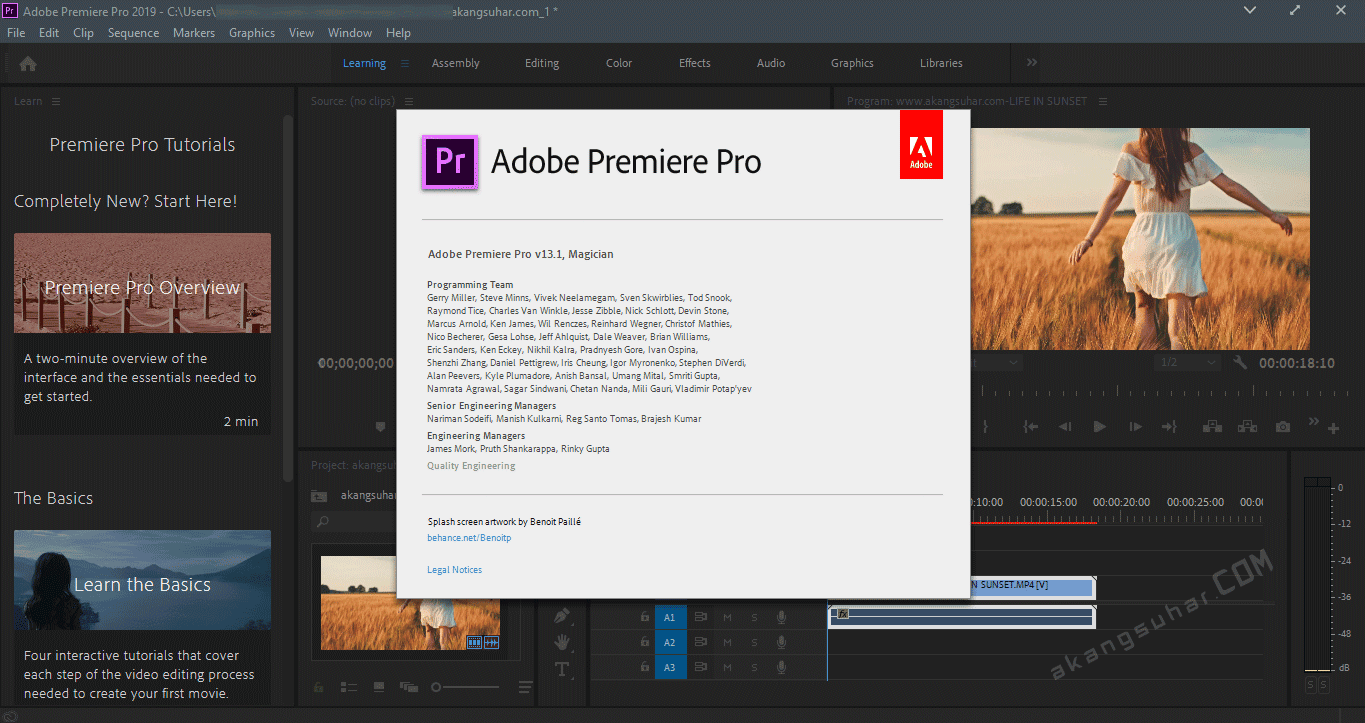Open Legal Notices link
This screenshot has width=1365, height=723.
coord(454,570)
